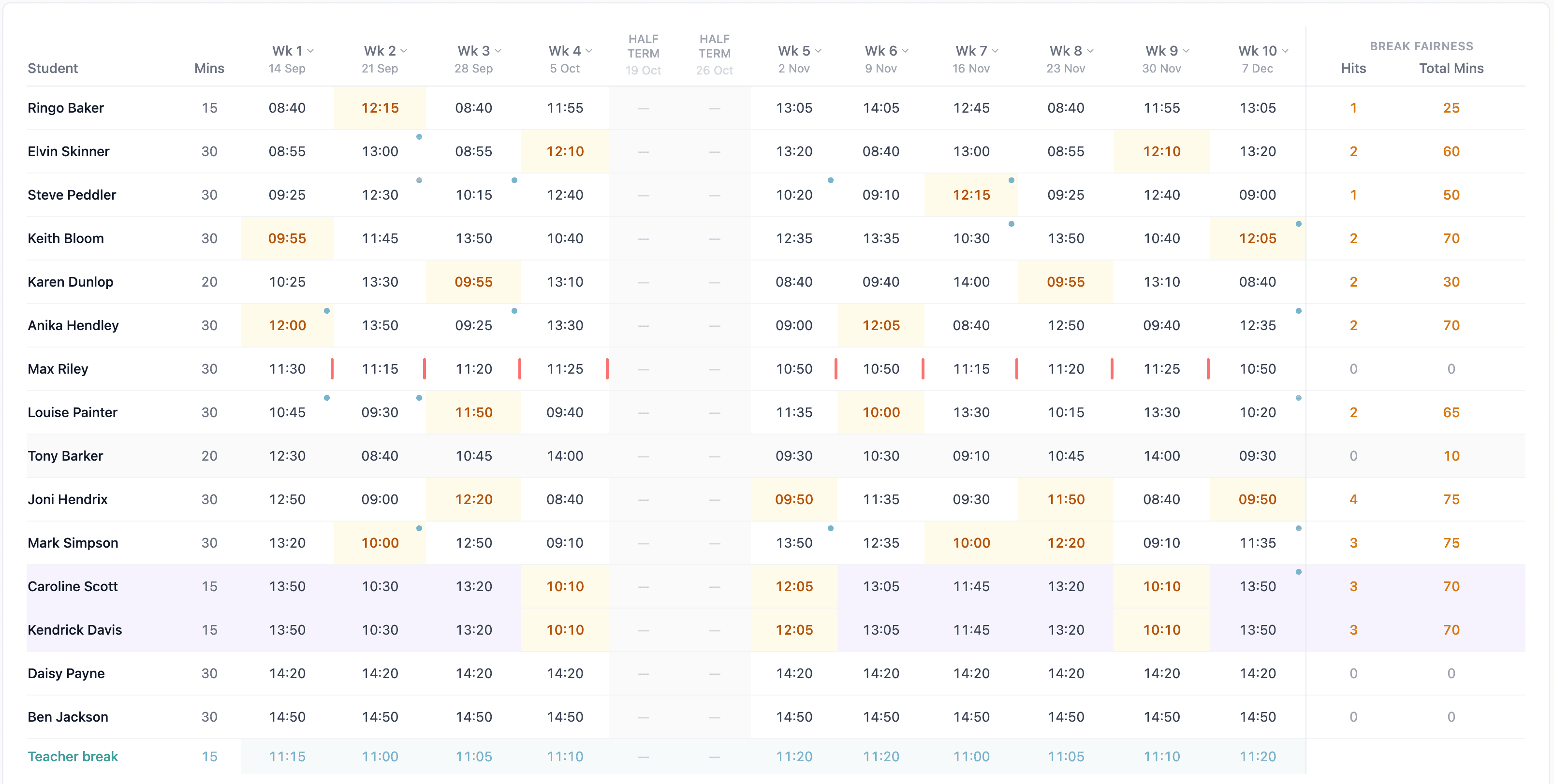Click Daisy Payne's student name
This screenshot has height=784, width=1554.
tap(66, 673)
